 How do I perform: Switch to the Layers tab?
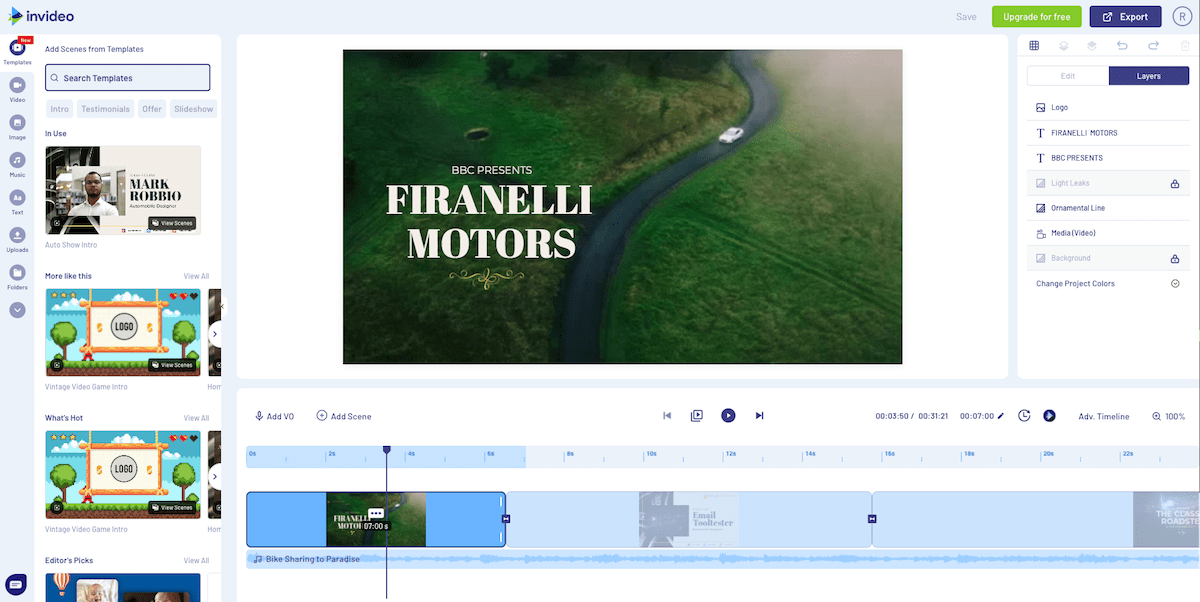click(x=1149, y=76)
